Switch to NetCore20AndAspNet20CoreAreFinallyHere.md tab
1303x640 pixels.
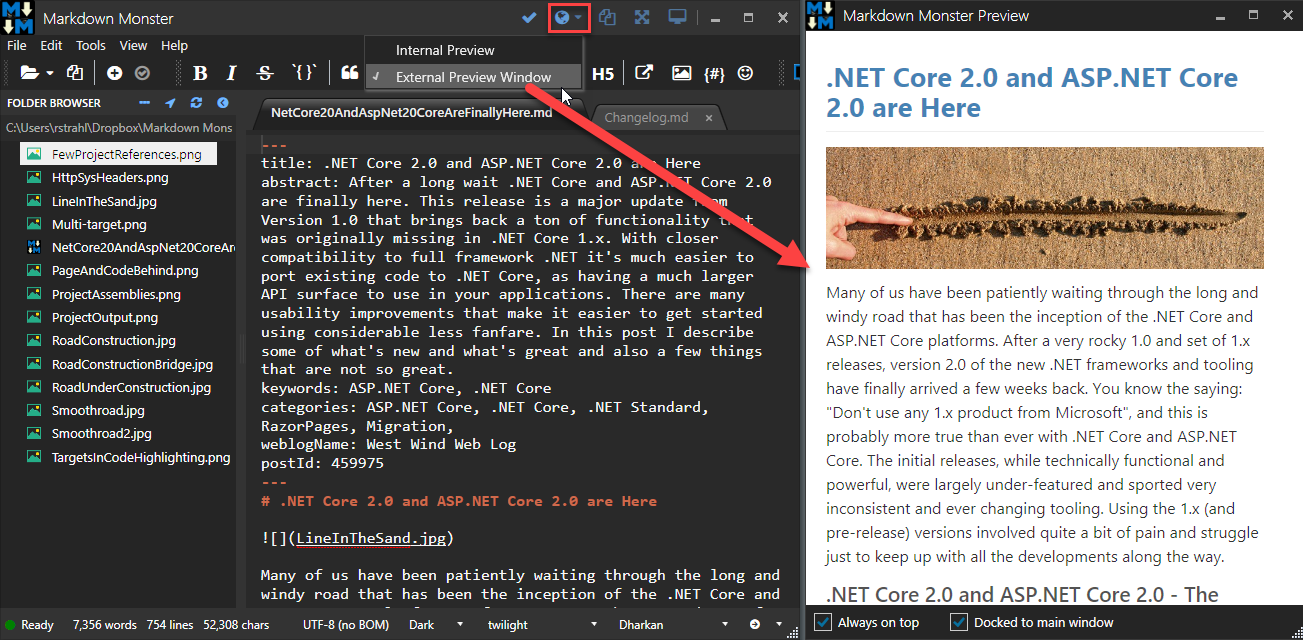tap(411, 113)
